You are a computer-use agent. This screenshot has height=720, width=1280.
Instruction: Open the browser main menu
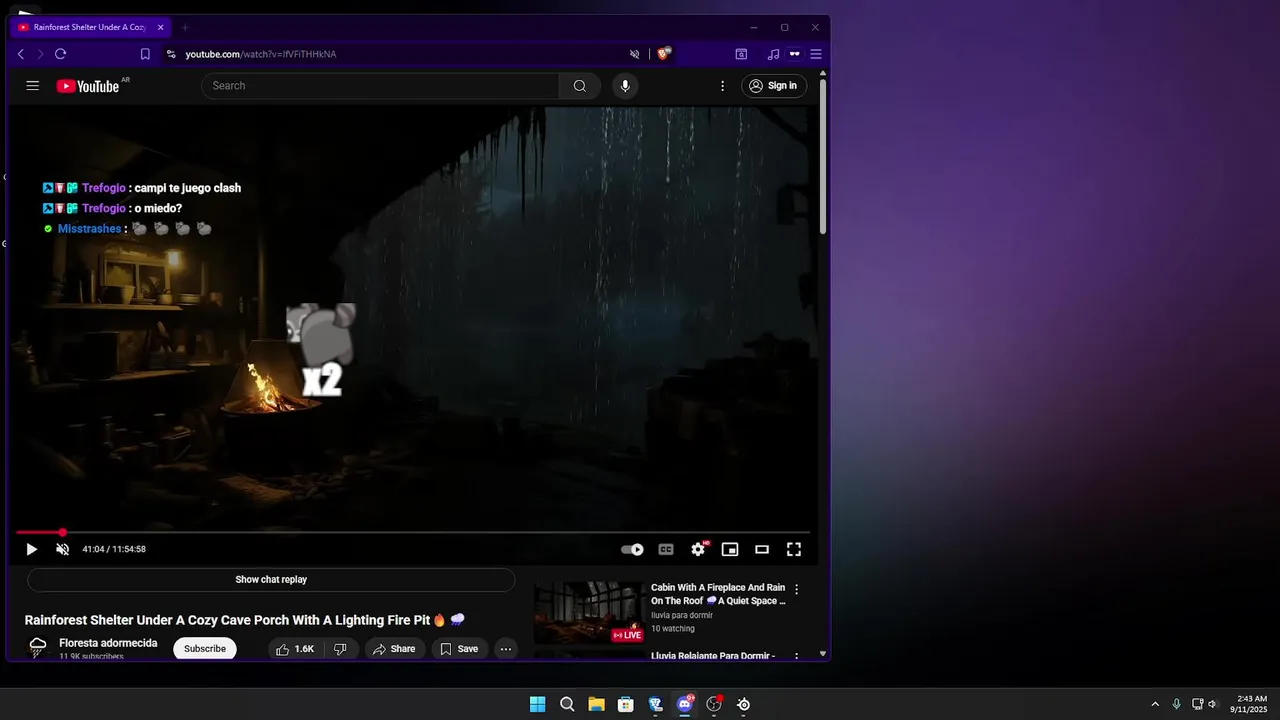(x=816, y=54)
